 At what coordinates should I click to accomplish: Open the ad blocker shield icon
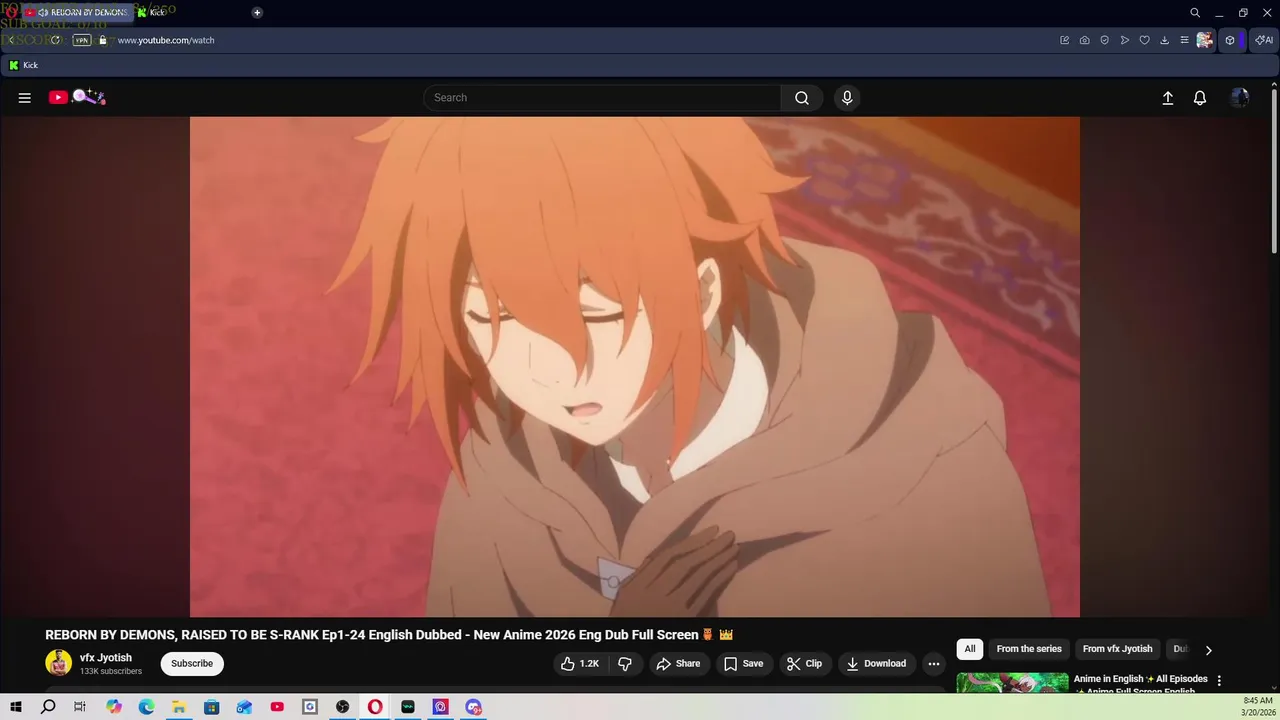click(x=1105, y=40)
